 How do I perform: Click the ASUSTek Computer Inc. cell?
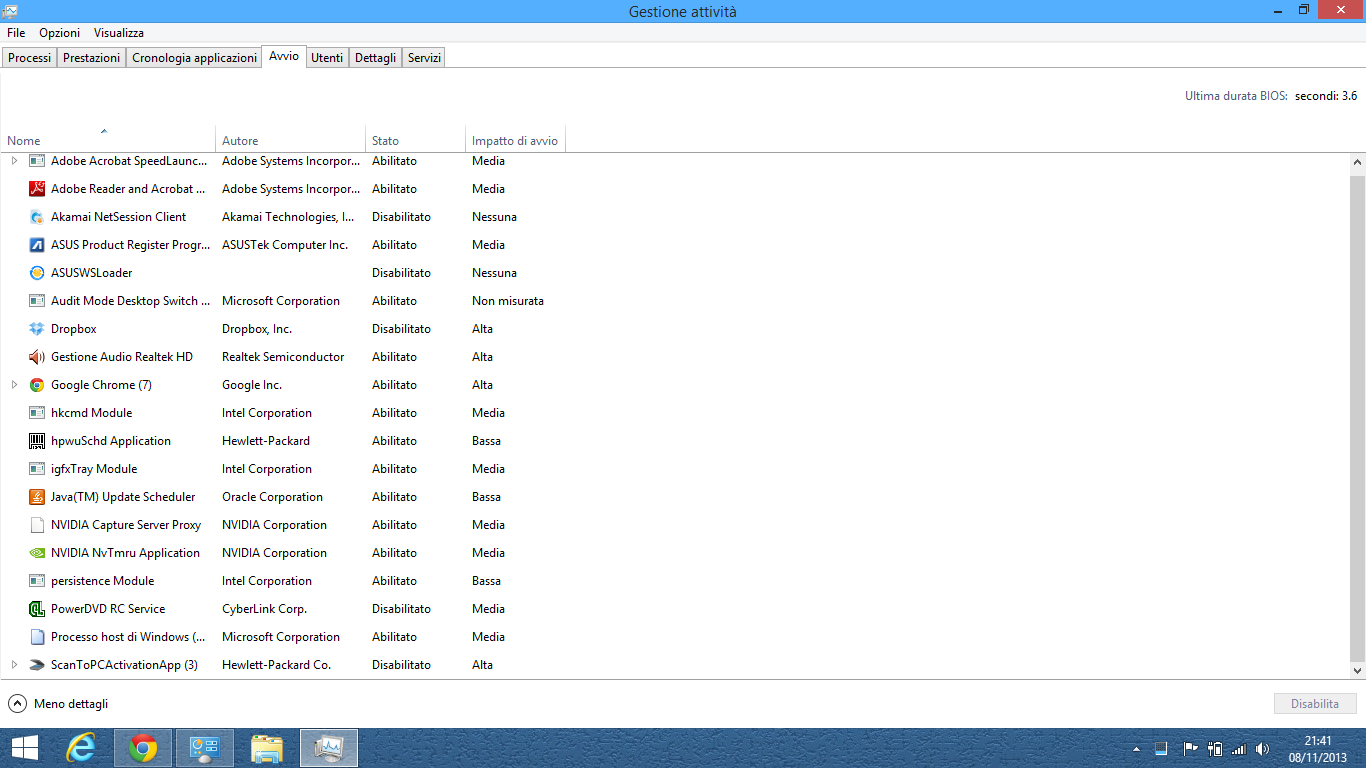[x=285, y=245]
